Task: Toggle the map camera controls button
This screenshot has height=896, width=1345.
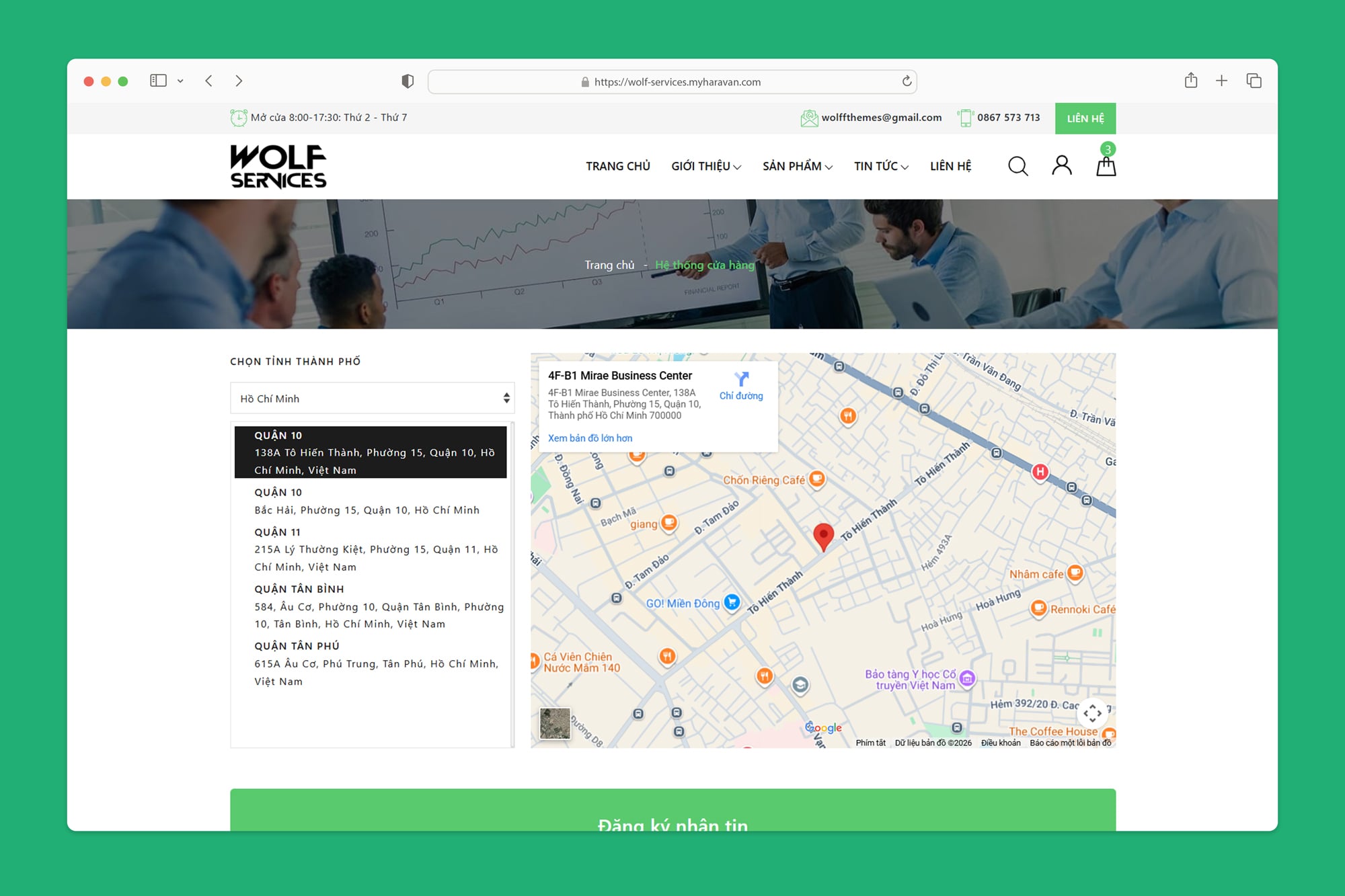Action: tap(1091, 712)
